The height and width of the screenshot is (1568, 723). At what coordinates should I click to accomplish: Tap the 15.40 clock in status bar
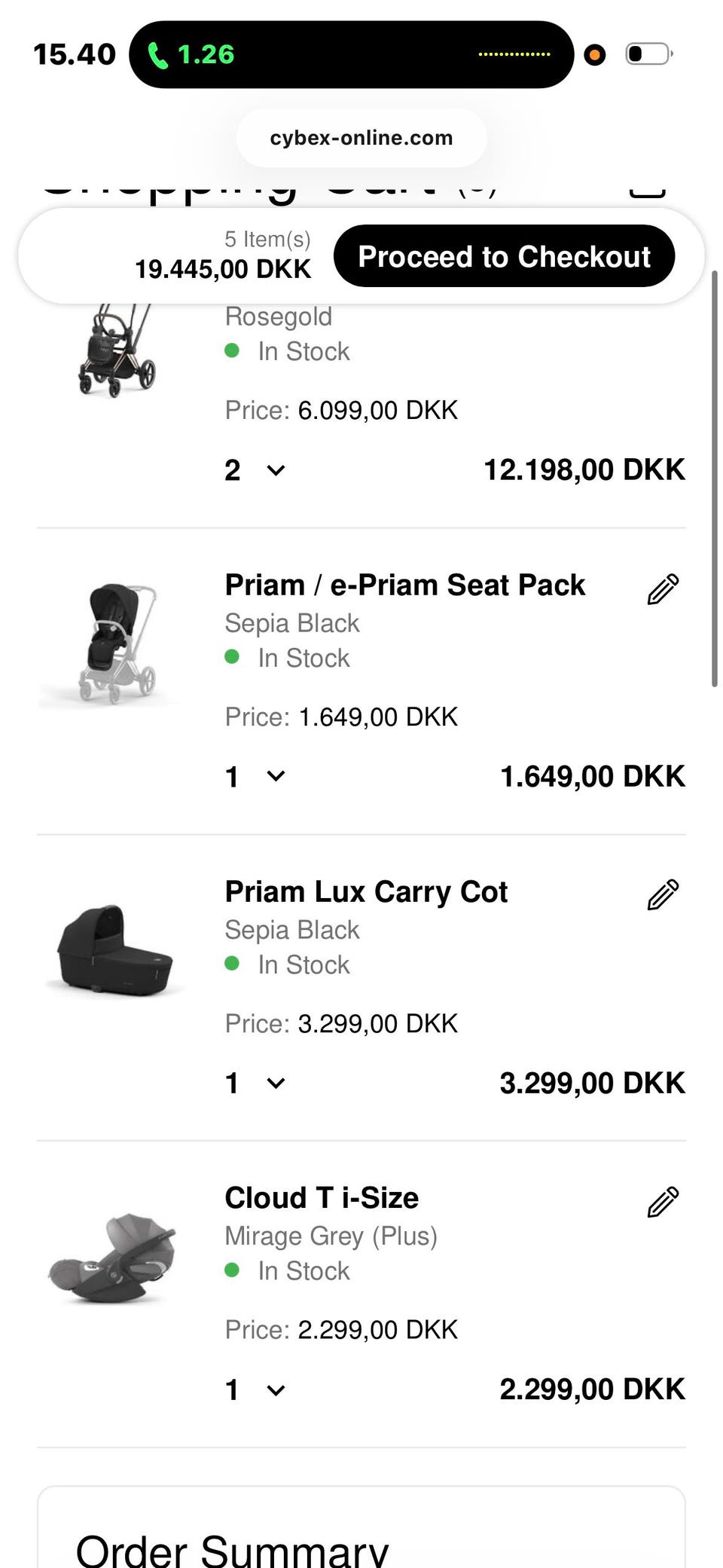click(75, 54)
